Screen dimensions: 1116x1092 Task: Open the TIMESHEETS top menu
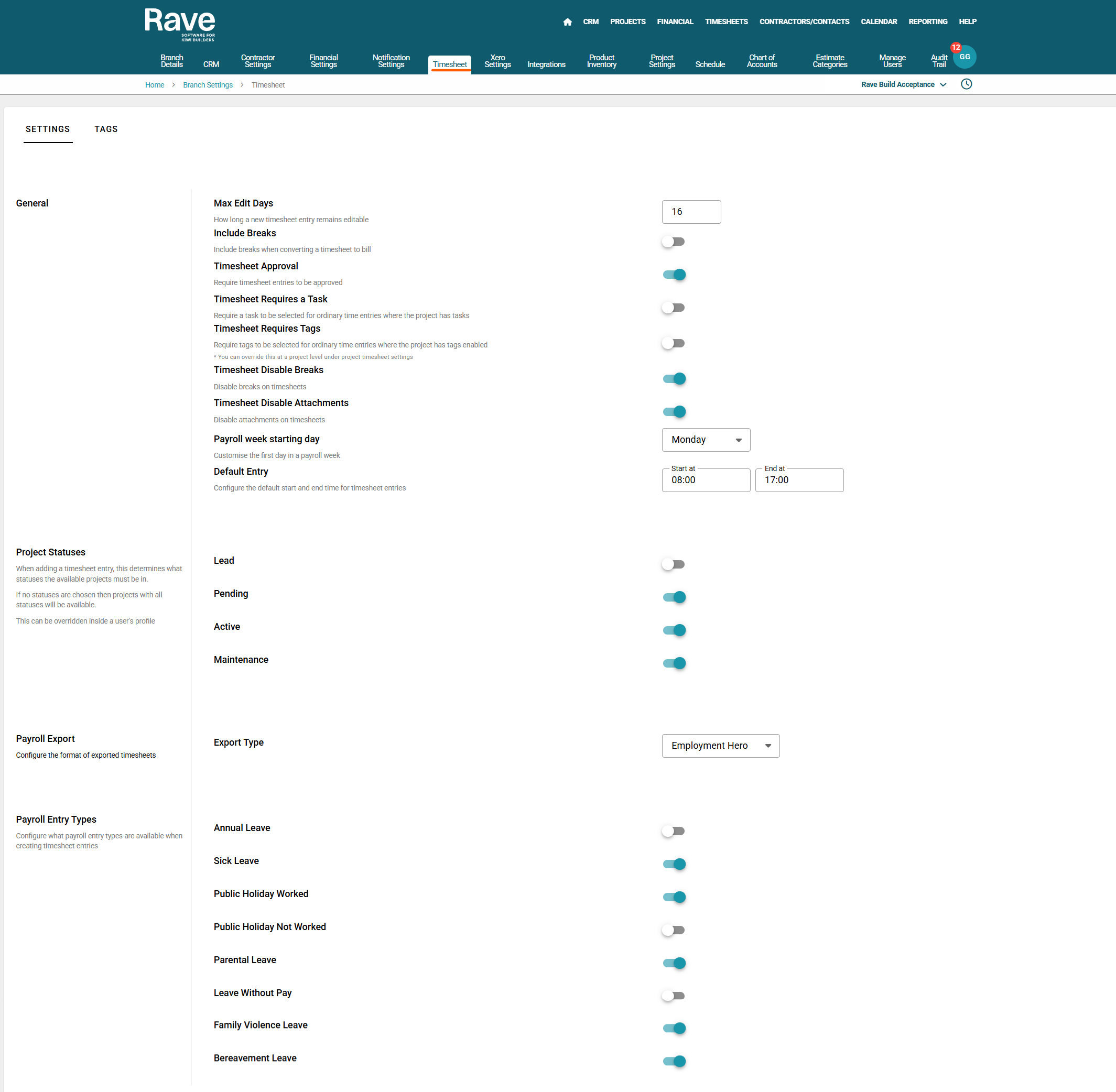(726, 22)
